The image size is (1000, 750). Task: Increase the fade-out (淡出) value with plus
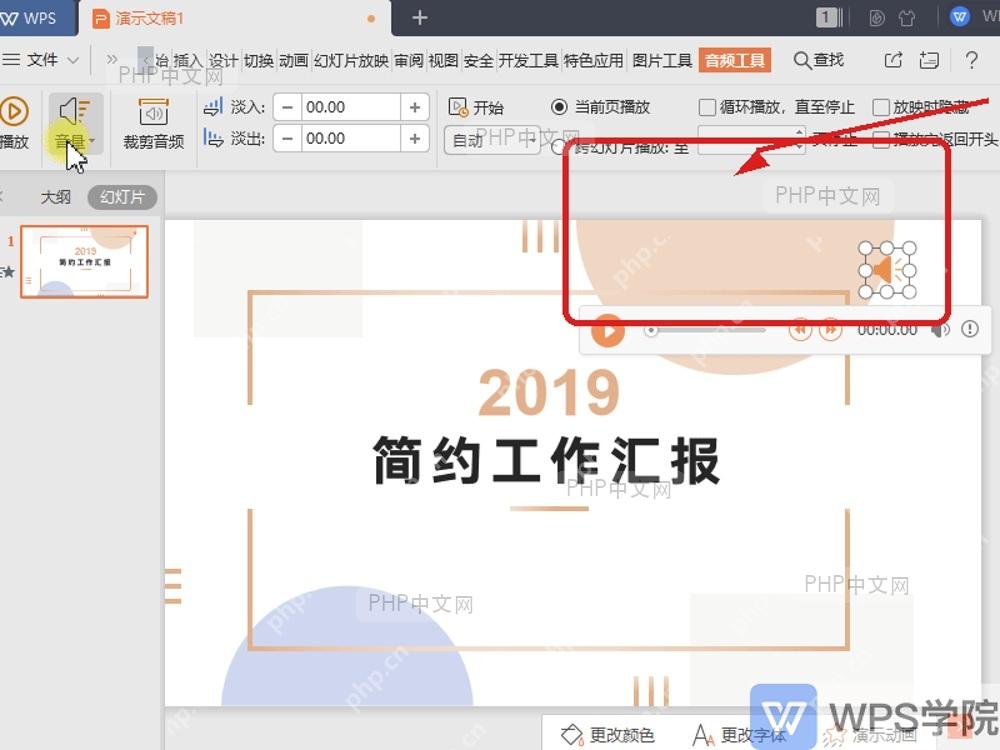point(415,138)
